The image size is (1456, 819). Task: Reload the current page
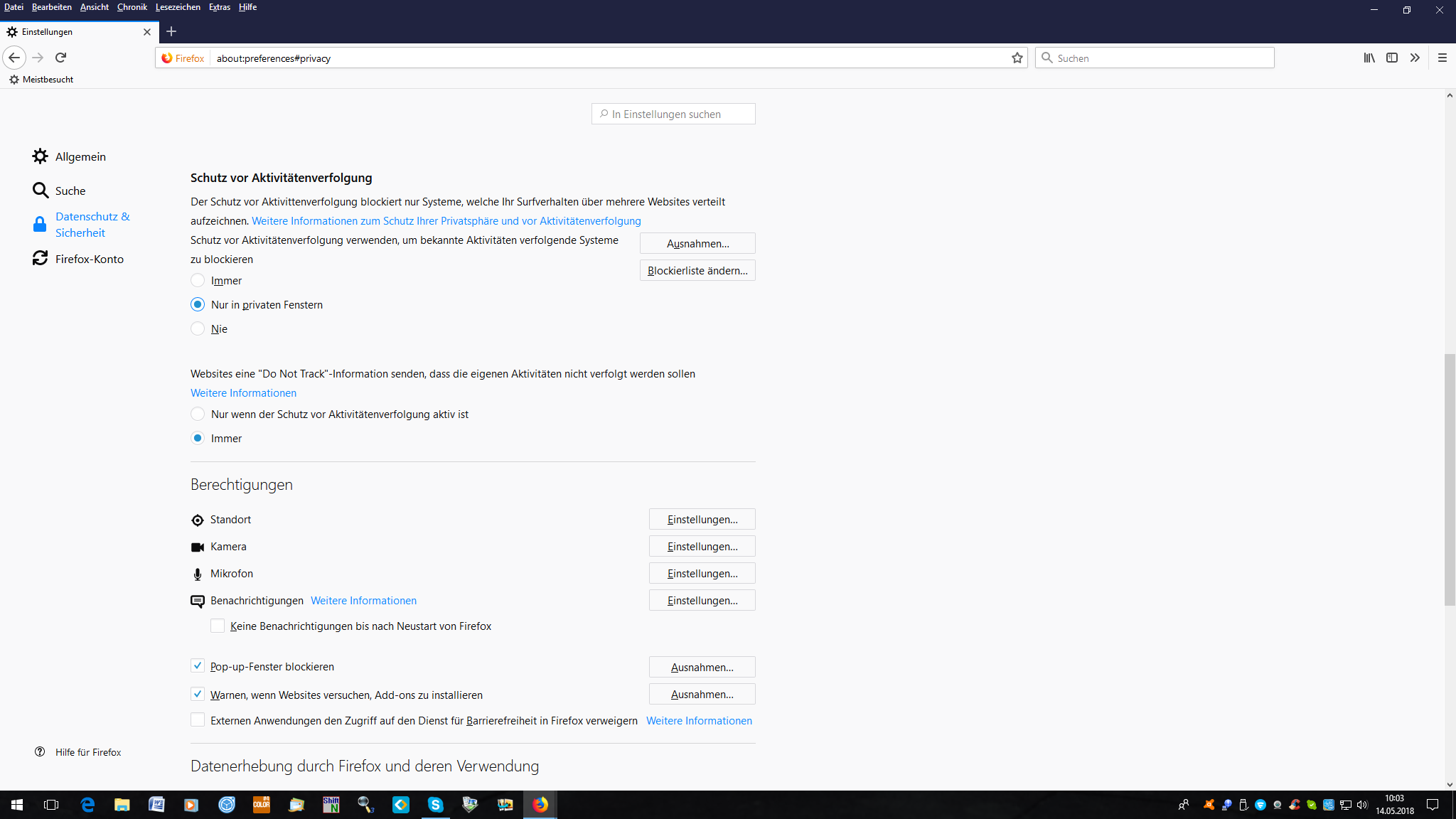pos(61,58)
